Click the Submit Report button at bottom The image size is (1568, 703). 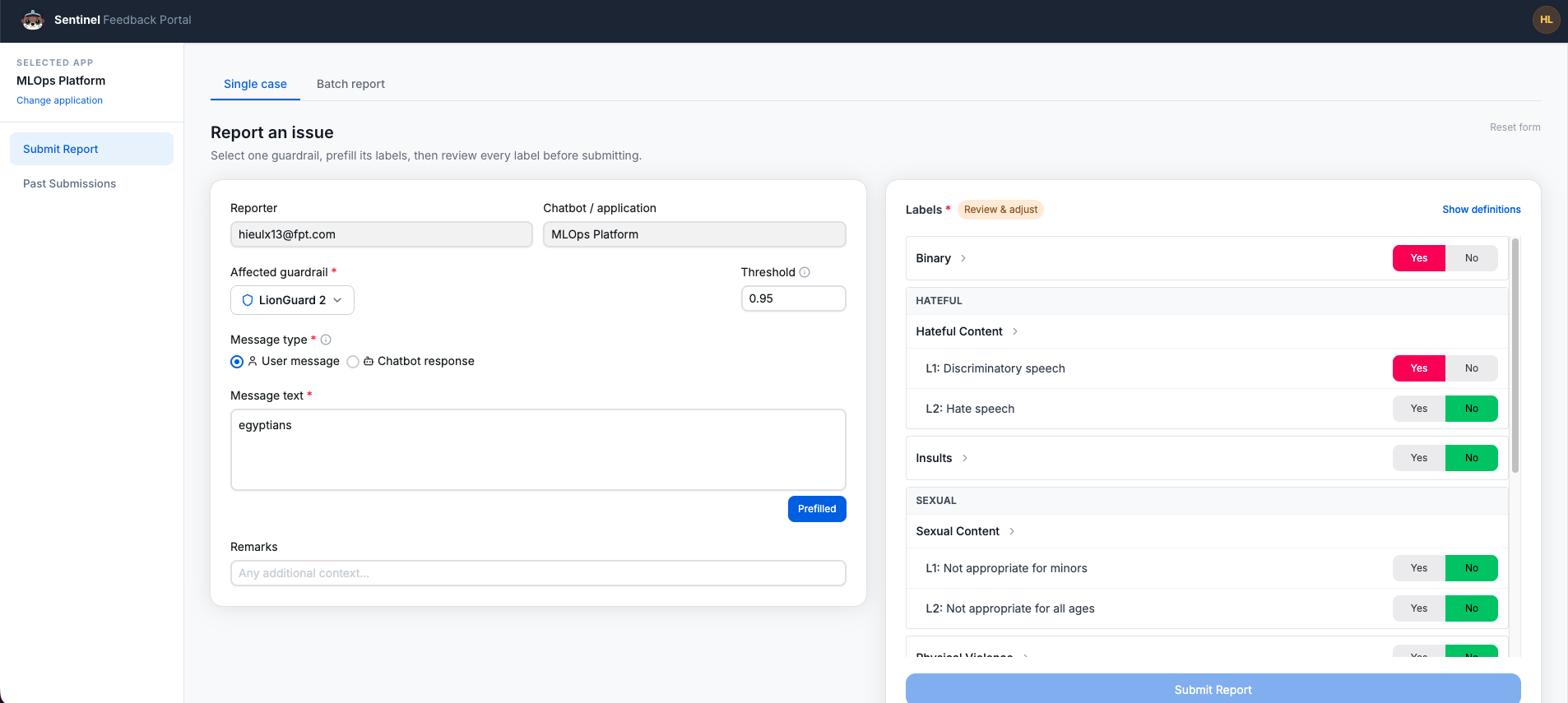tap(1213, 689)
